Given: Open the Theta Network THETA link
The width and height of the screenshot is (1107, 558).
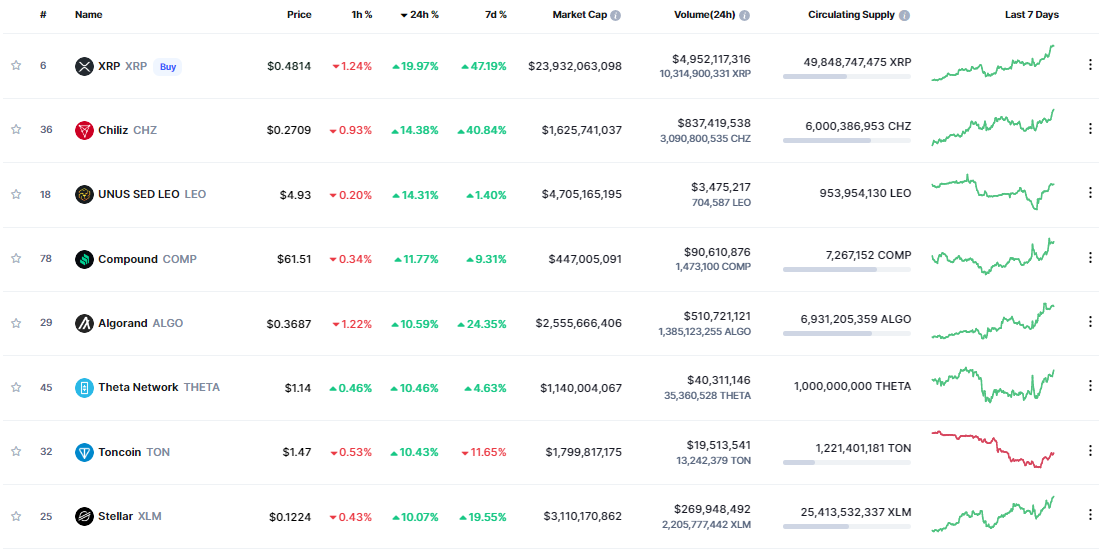Looking at the screenshot, I should pos(159,387).
